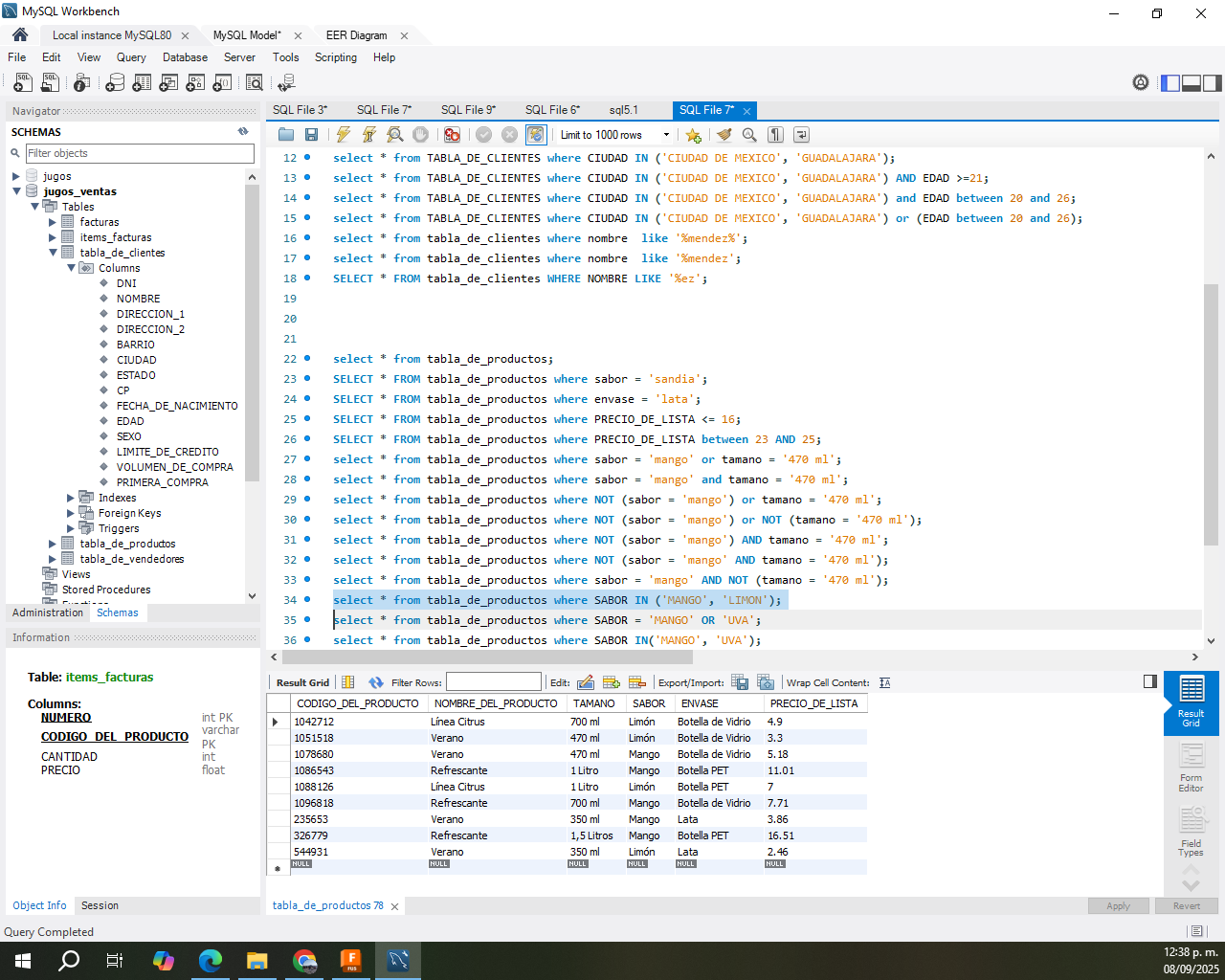Toggle word wrap in editor
The height and width of the screenshot is (980, 1225).
[801, 135]
